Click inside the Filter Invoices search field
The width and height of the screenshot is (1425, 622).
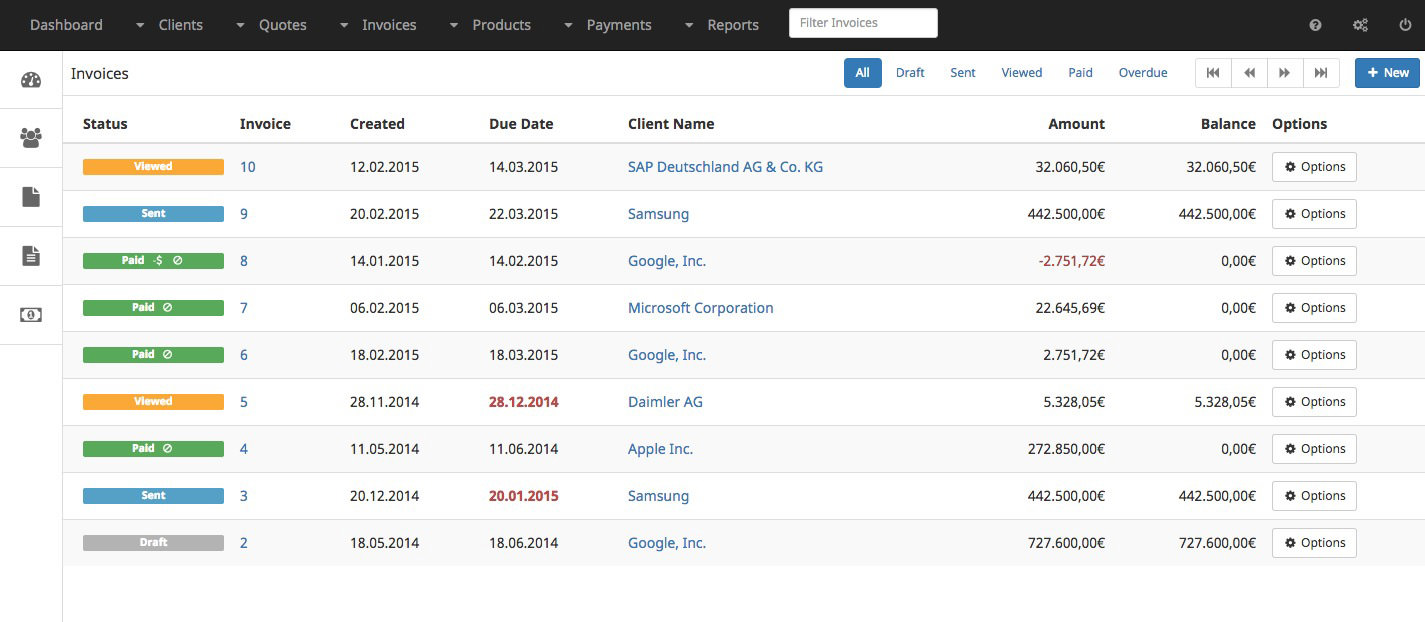(x=862, y=22)
